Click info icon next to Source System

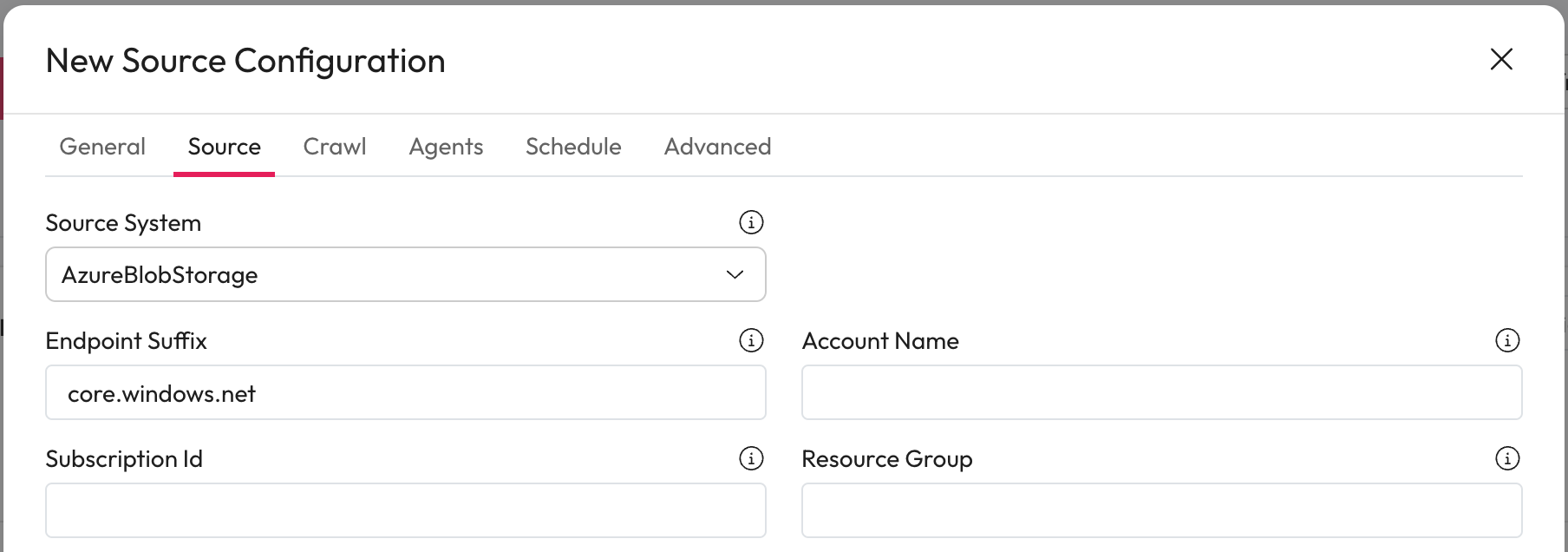[750, 223]
